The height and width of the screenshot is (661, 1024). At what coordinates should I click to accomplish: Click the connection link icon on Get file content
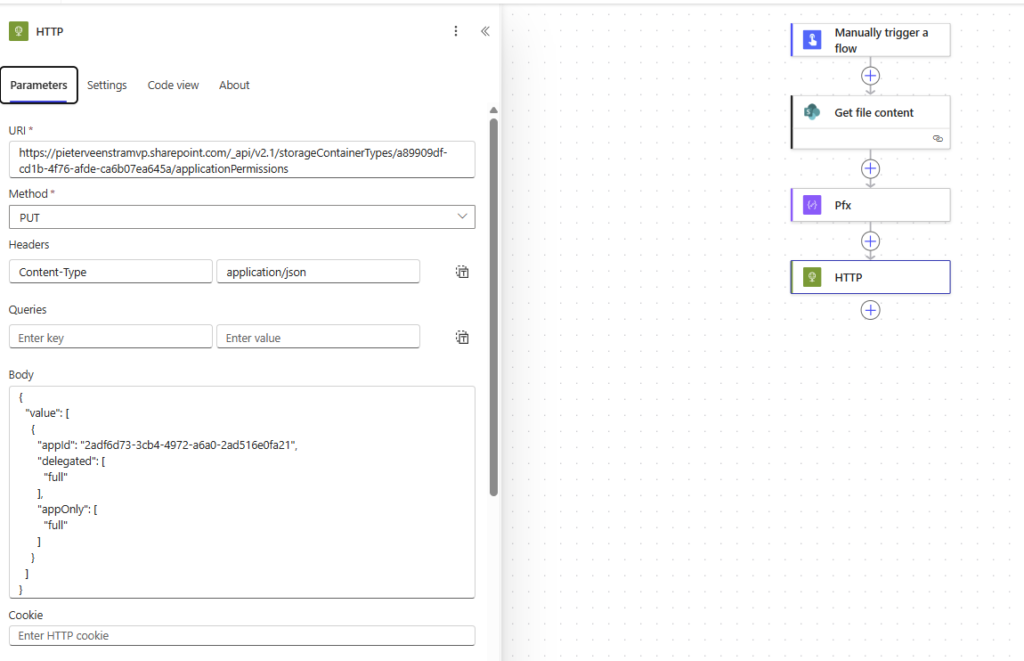(x=938, y=138)
